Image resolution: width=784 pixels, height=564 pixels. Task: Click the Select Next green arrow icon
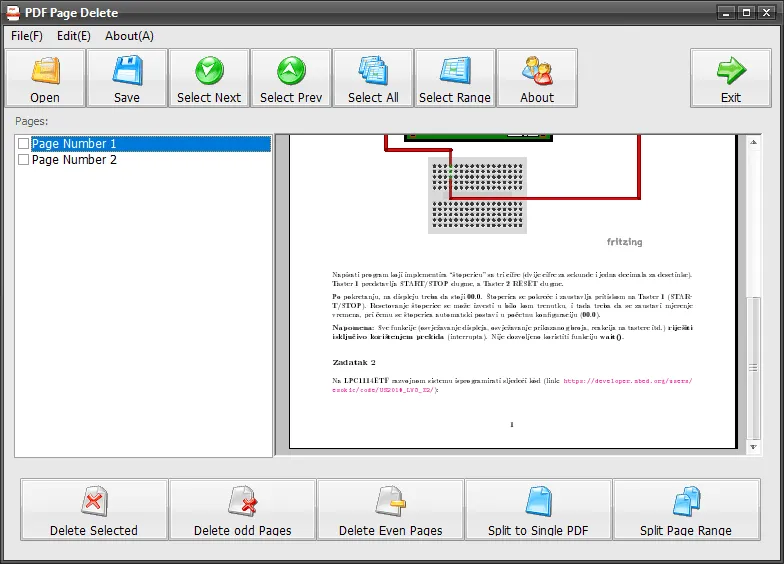tap(209, 78)
